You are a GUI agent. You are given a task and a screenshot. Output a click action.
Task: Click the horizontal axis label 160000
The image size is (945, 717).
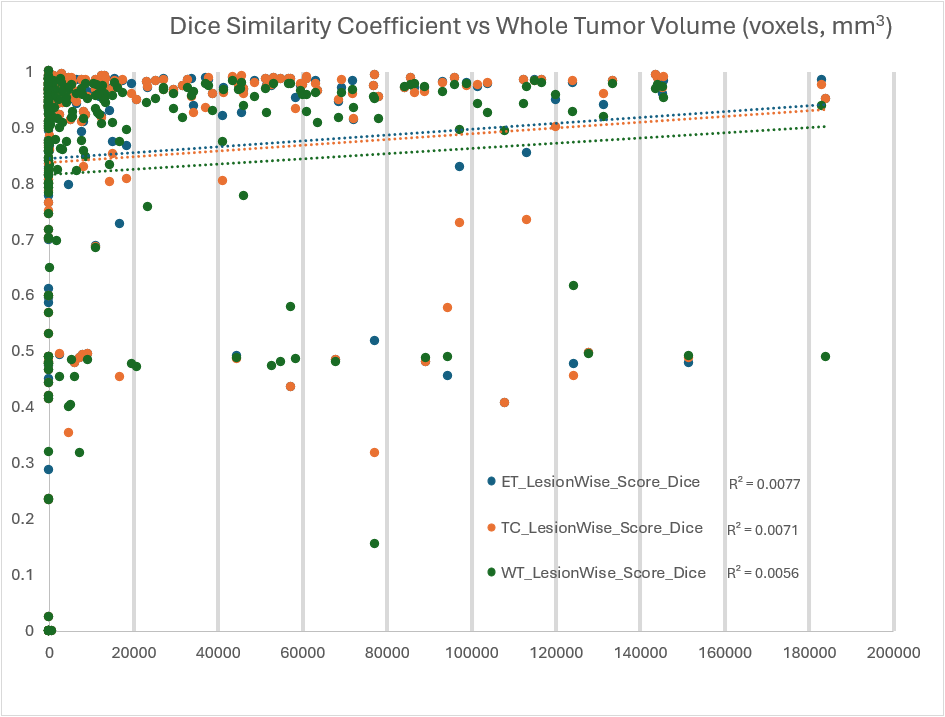[724, 653]
